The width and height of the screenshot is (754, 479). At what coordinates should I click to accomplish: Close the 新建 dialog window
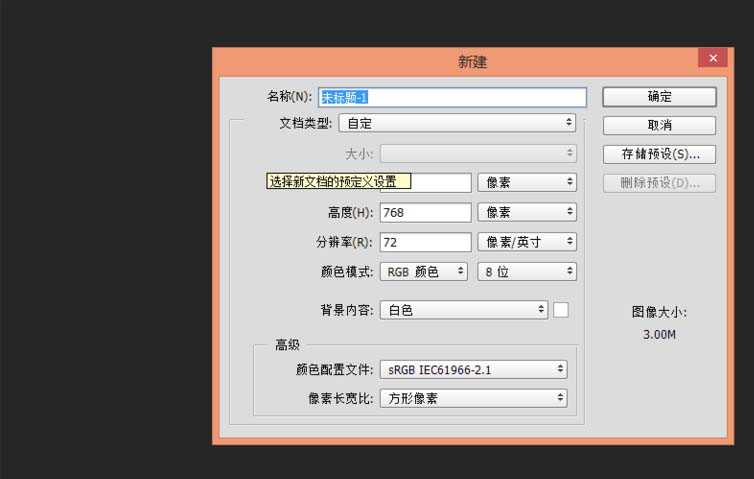point(713,59)
